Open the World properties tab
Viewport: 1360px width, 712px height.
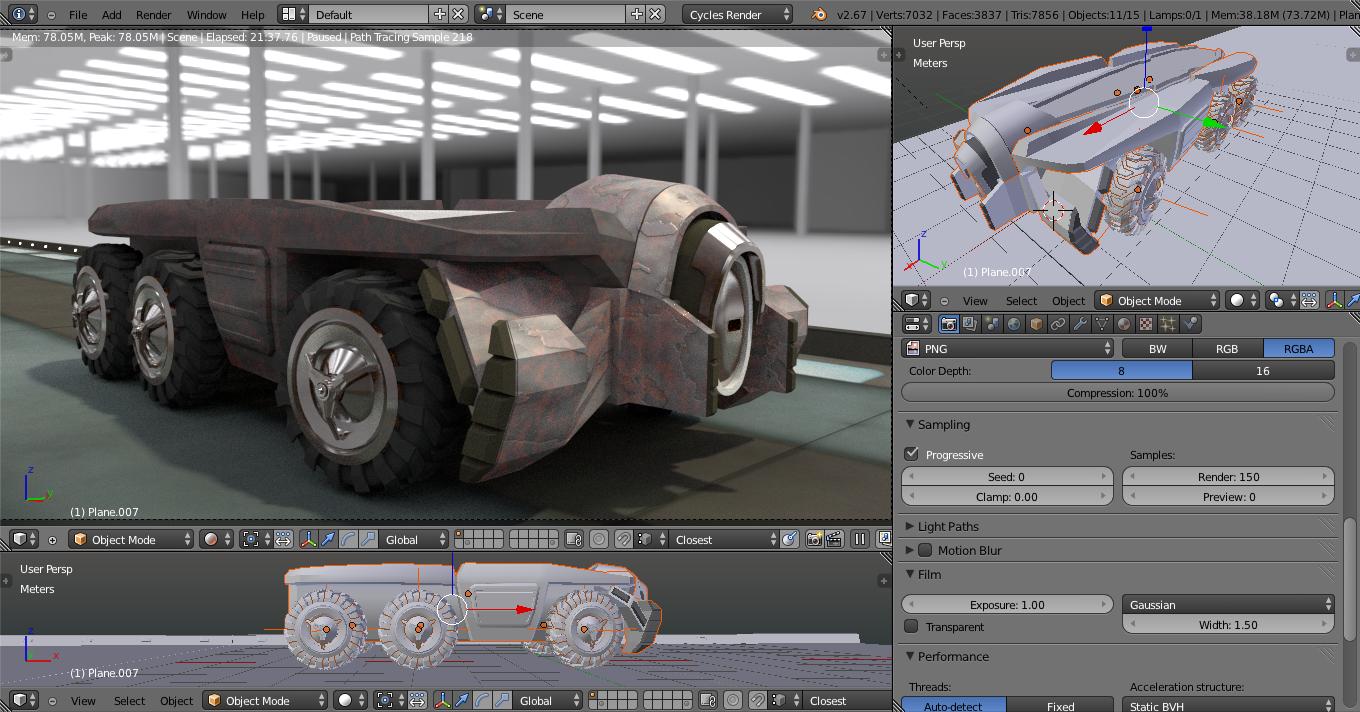pyautogui.click(x=1014, y=324)
